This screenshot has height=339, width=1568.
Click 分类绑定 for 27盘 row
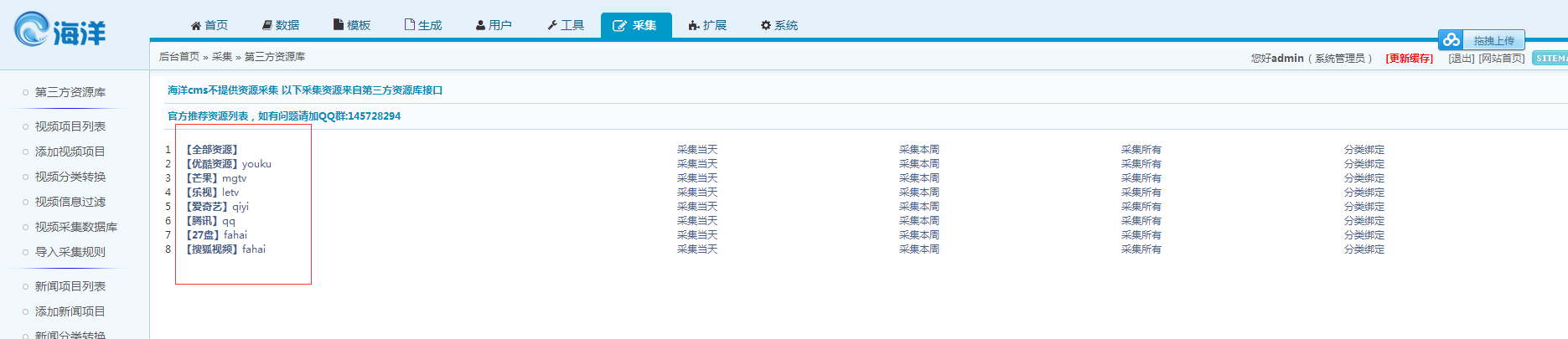[1364, 235]
